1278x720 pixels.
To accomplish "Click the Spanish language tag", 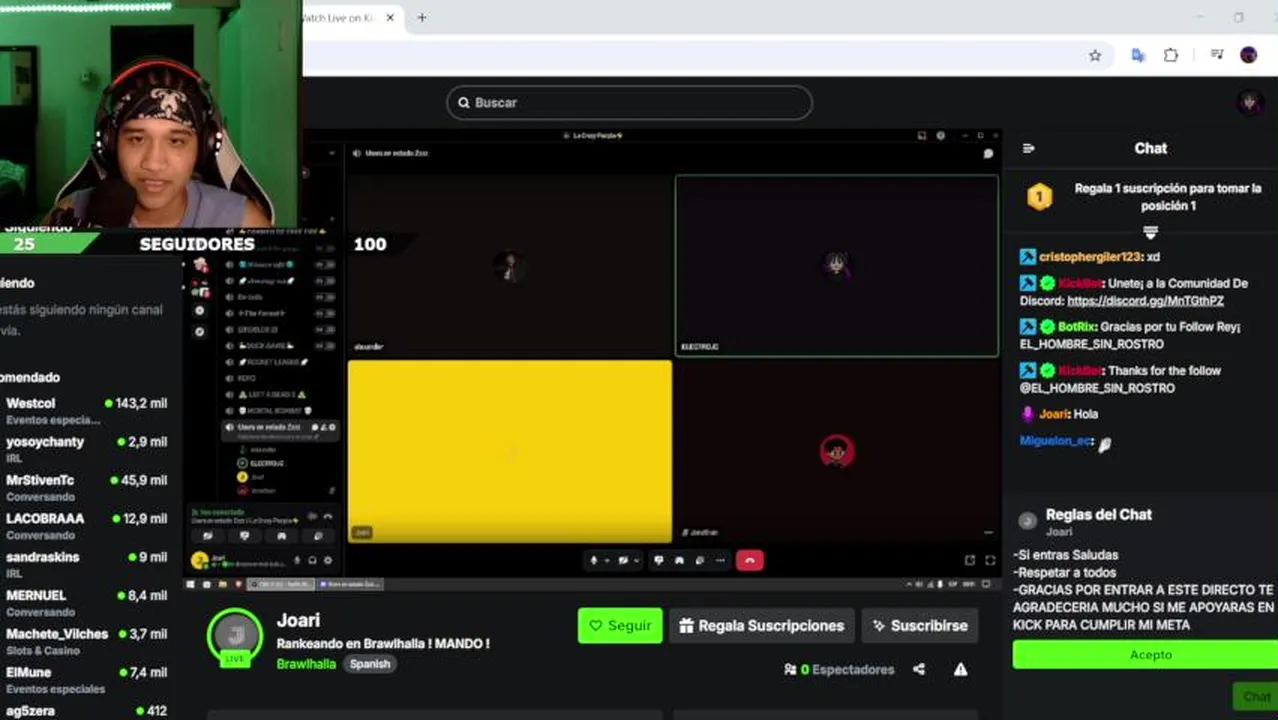I will [370, 664].
